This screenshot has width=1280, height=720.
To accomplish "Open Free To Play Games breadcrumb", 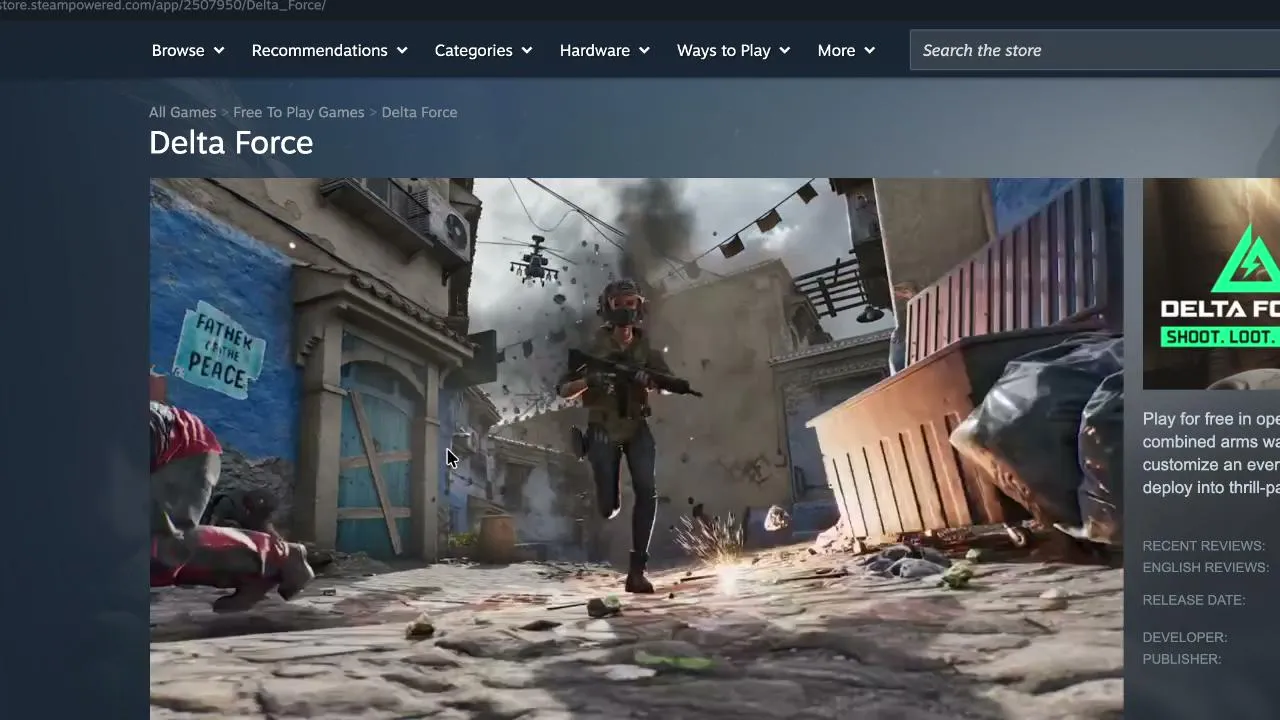I will [299, 112].
